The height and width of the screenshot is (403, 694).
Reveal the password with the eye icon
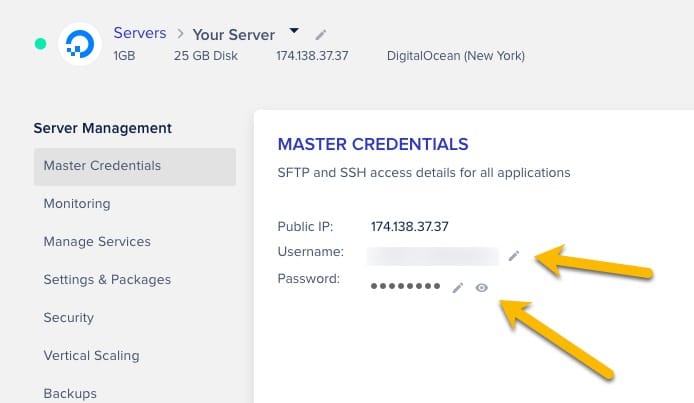[482, 287]
